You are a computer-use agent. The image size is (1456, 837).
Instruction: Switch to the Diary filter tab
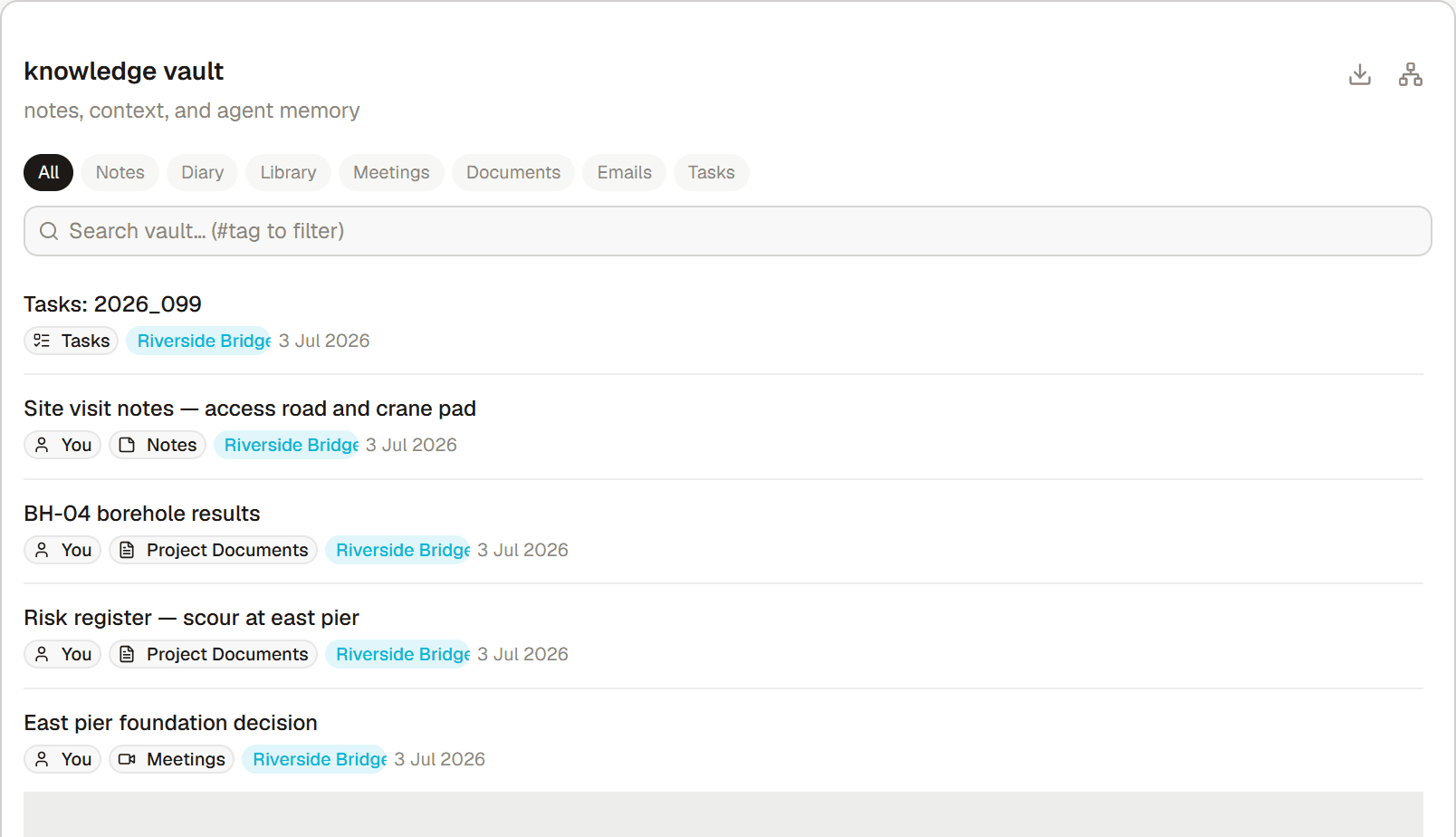click(x=202, y=172)
